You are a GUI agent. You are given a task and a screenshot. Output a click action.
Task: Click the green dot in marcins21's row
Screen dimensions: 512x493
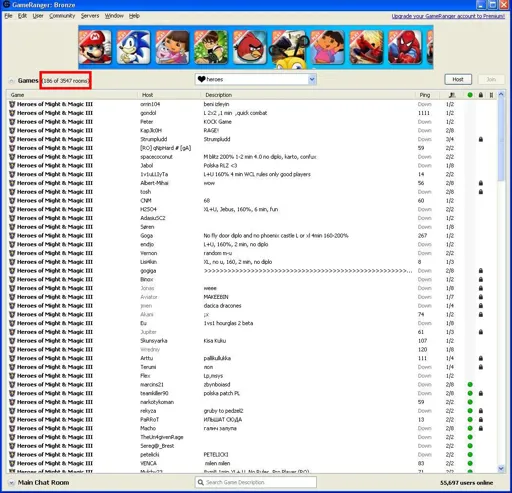pyautogui.click(x=470, y=385)
